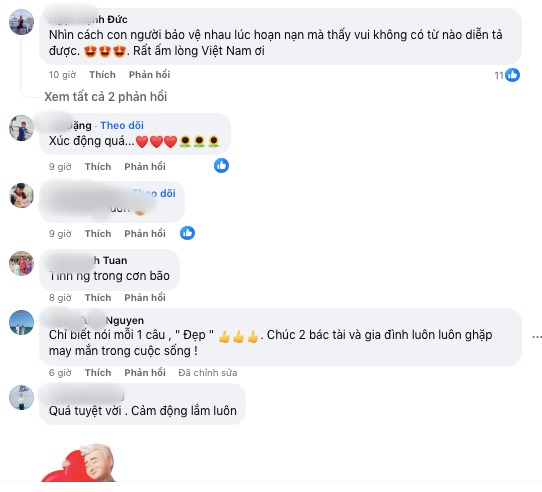Reply to the trong cơn bão comment
542x492 pixels.
click(x=145, y=298)
